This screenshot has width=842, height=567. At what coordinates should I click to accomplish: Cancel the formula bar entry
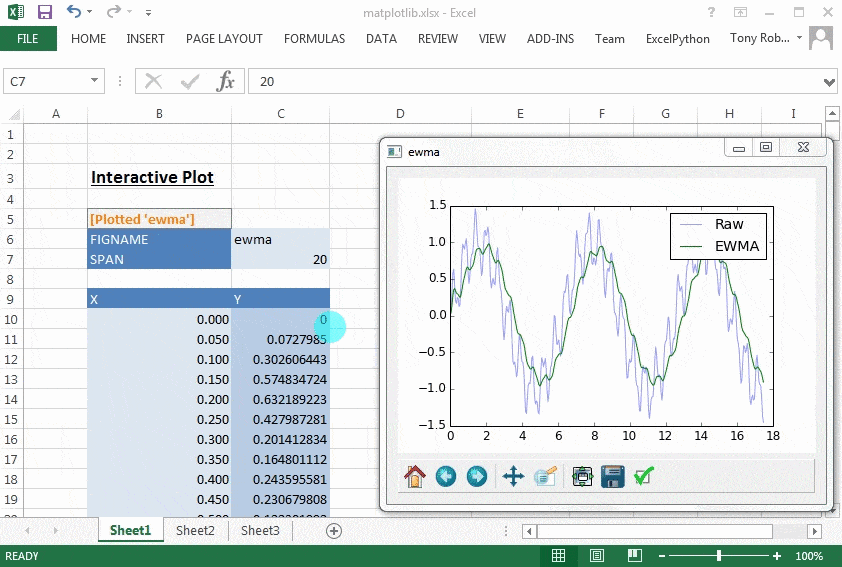(153, 82)
